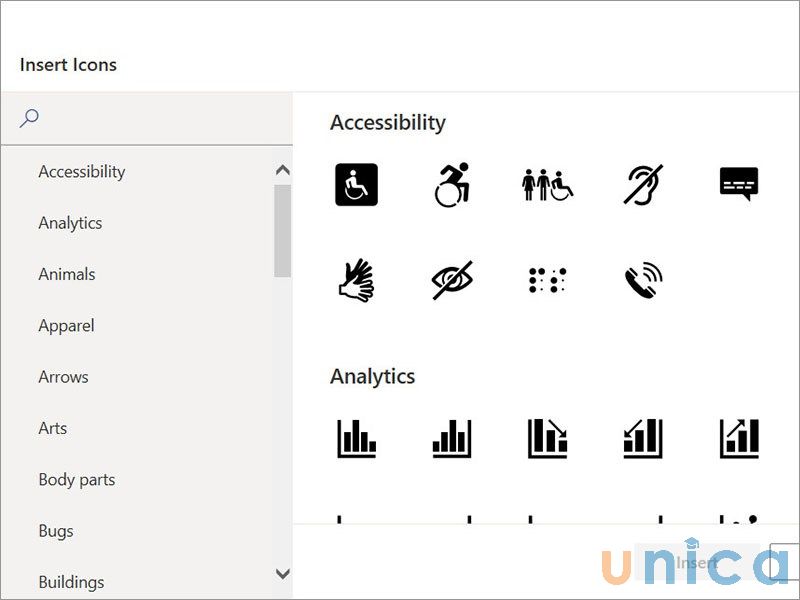This screenshot has height=600, width=800.
Task: Click the scroll-down chevron in the sidebar
Action: 283,575
